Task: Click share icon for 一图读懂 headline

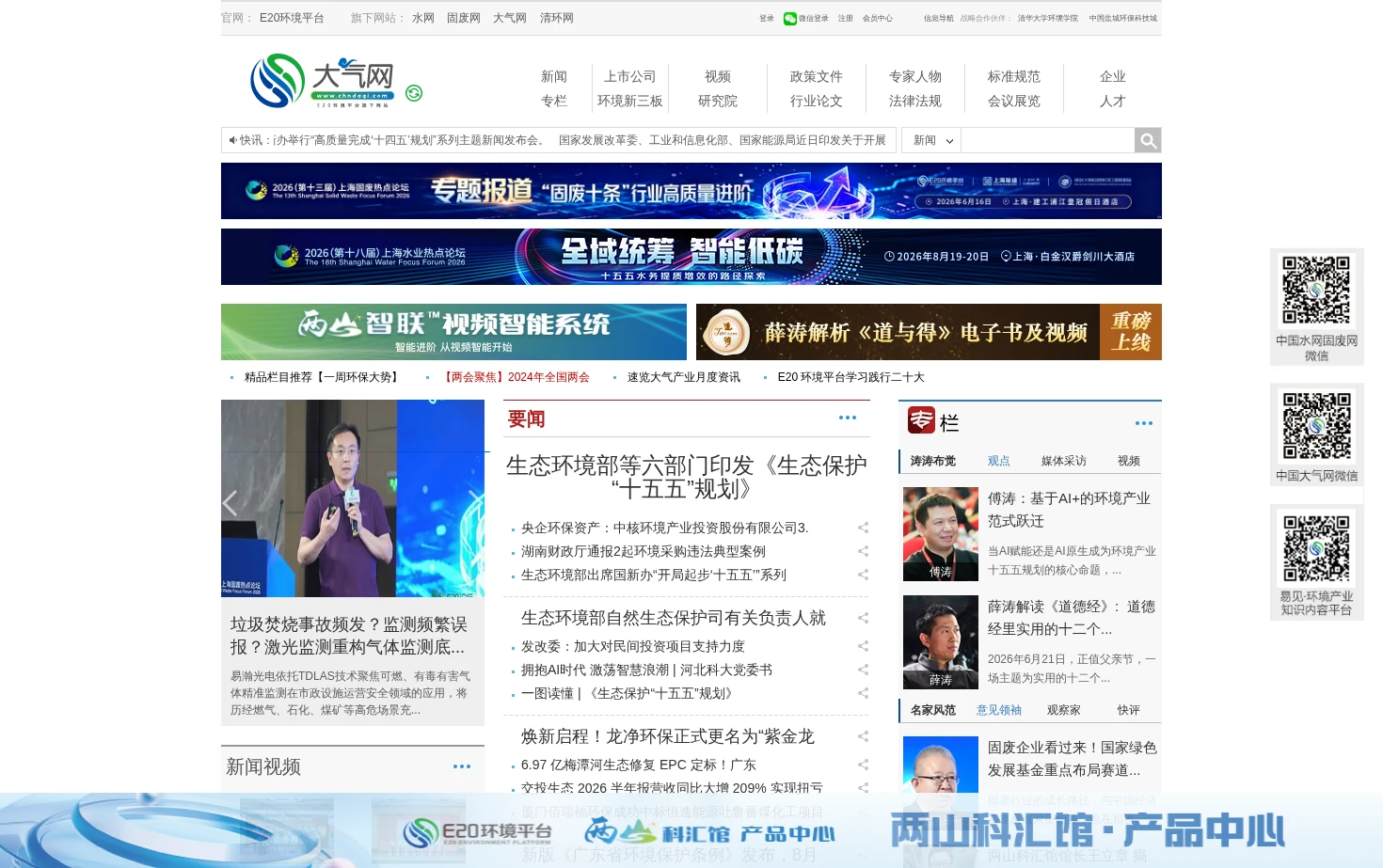Action: tap(863, 693)
